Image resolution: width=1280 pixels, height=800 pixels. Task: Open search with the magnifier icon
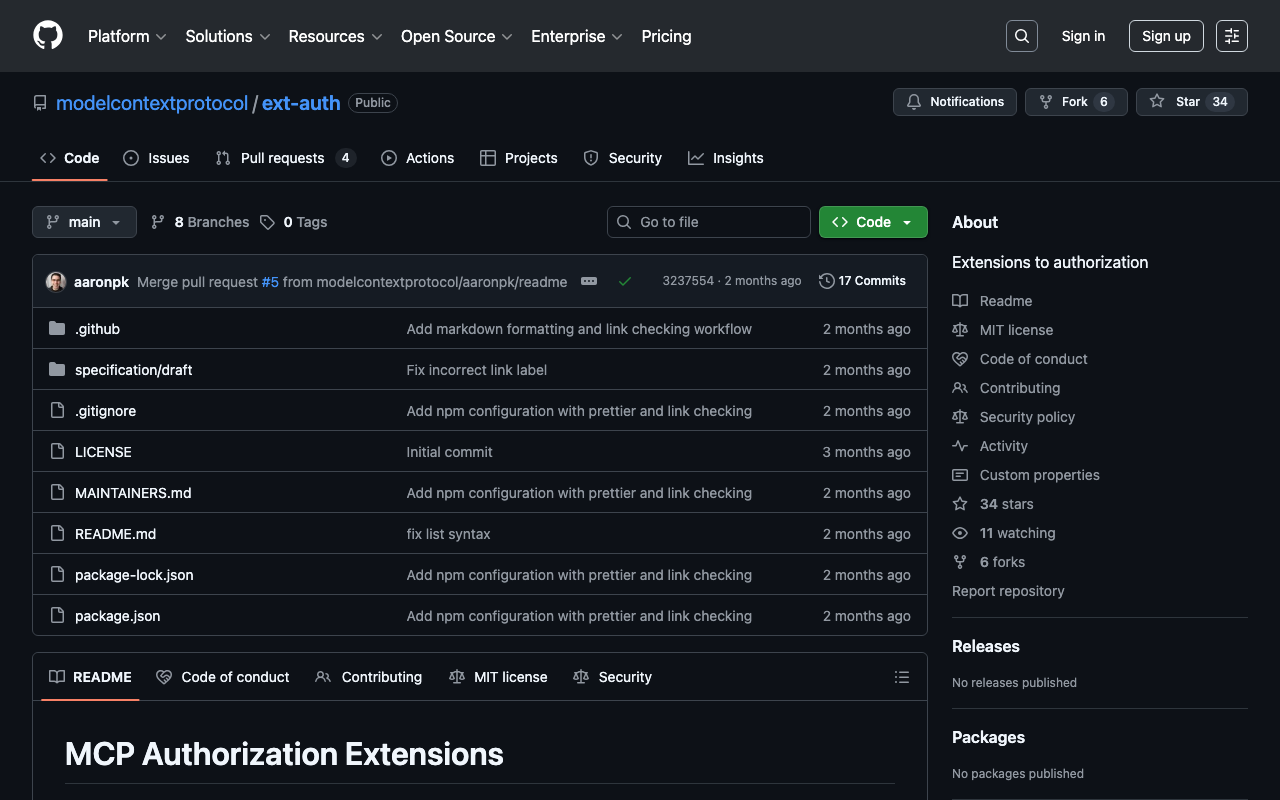coord(1021,36)
